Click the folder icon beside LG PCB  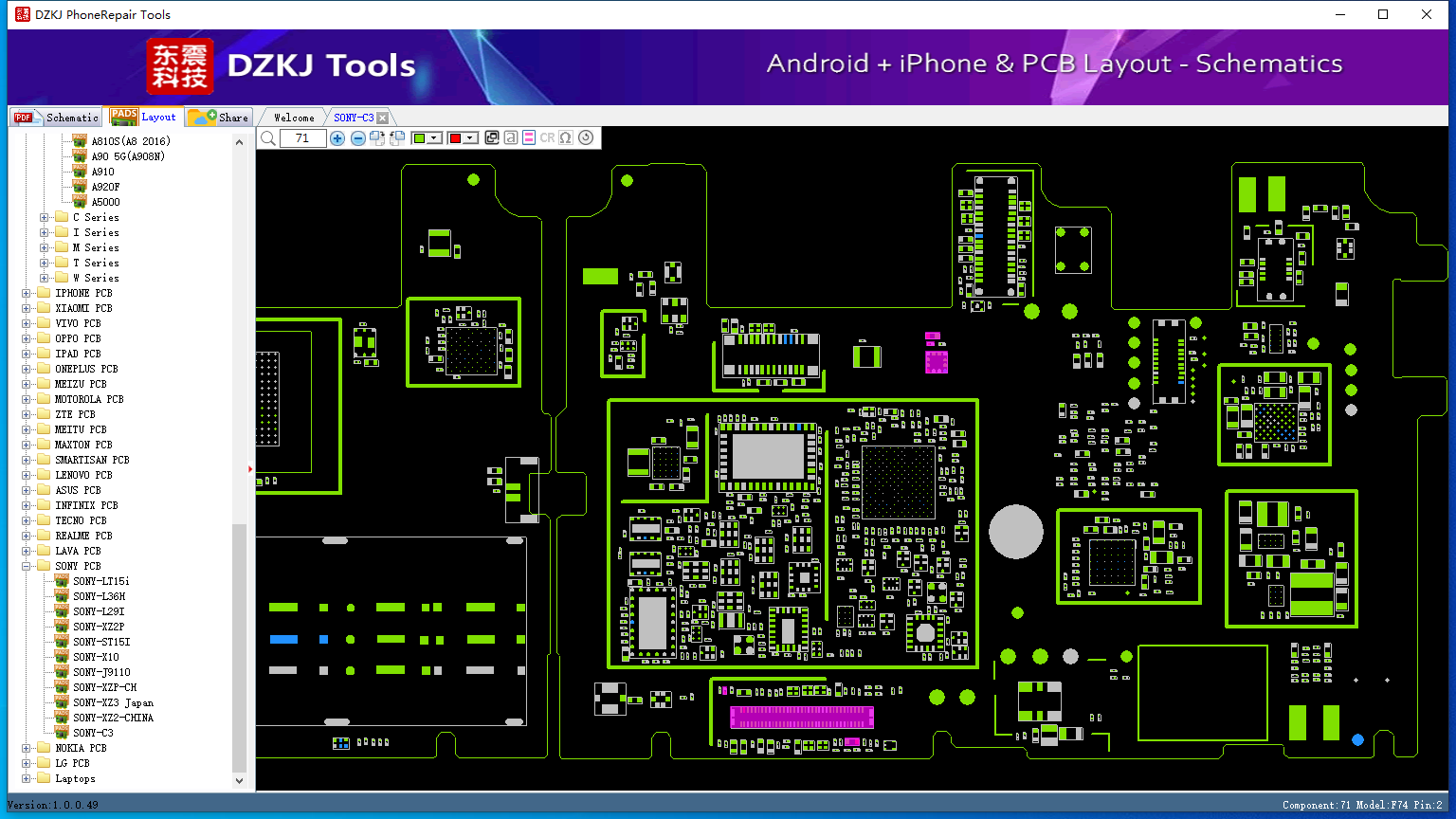pyautogui.click(x=44, y=763)
